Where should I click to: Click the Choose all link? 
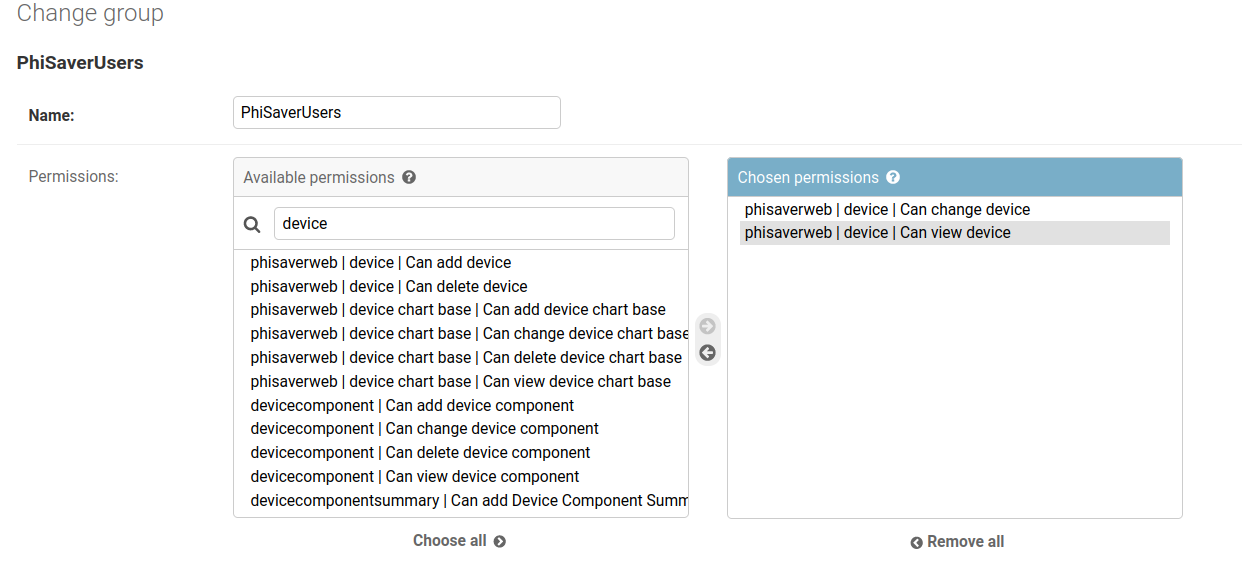click(x=460, y=541)
